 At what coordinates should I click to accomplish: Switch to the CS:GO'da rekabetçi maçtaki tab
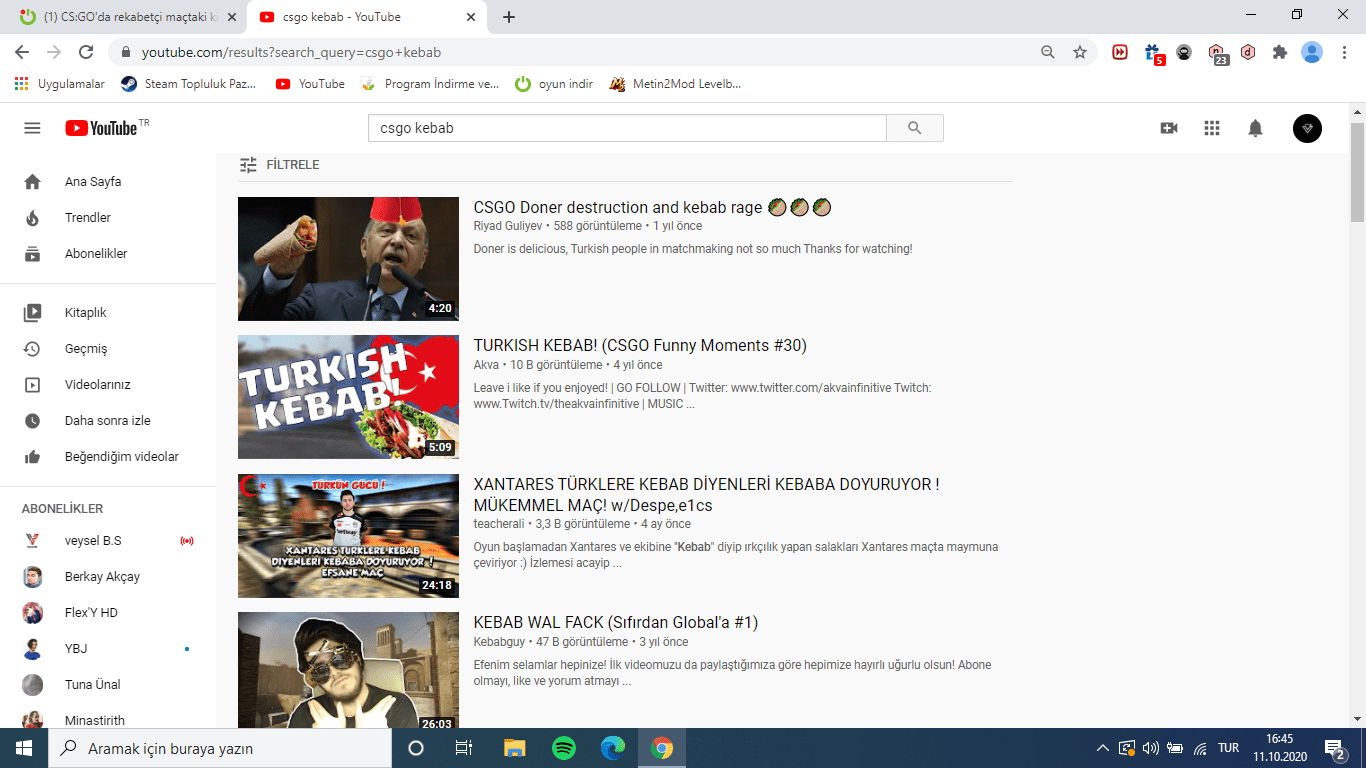[126, 17]
